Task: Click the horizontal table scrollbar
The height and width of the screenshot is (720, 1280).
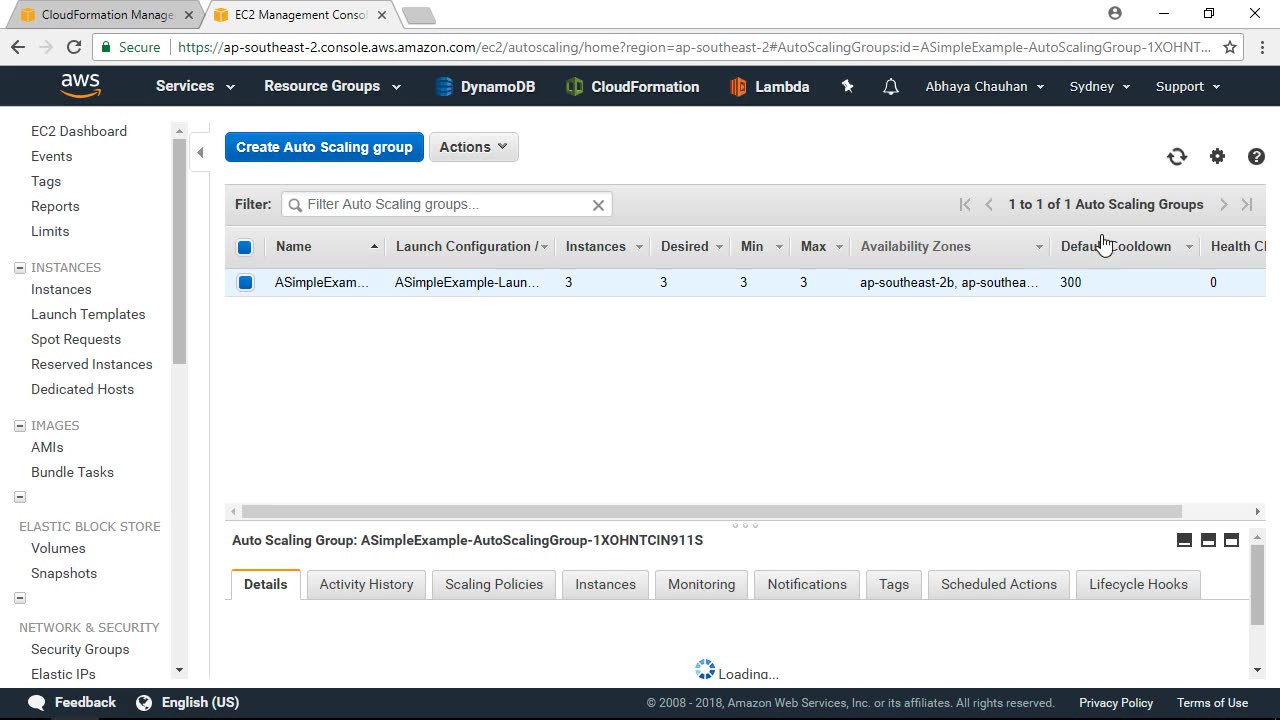Action: click(x=712, y=511)
